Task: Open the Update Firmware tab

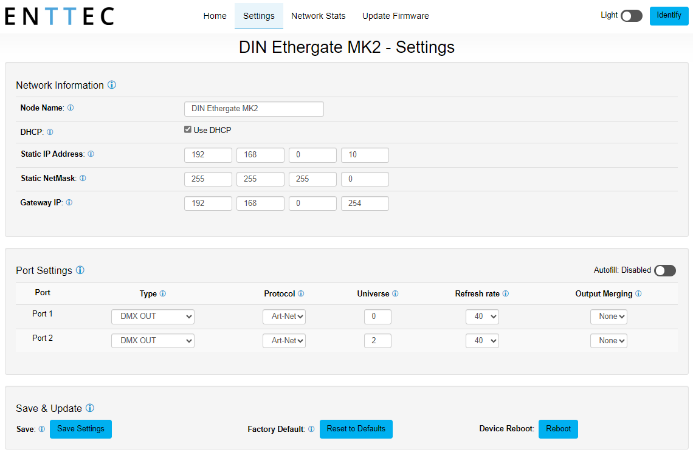Action: click(396, 16)
